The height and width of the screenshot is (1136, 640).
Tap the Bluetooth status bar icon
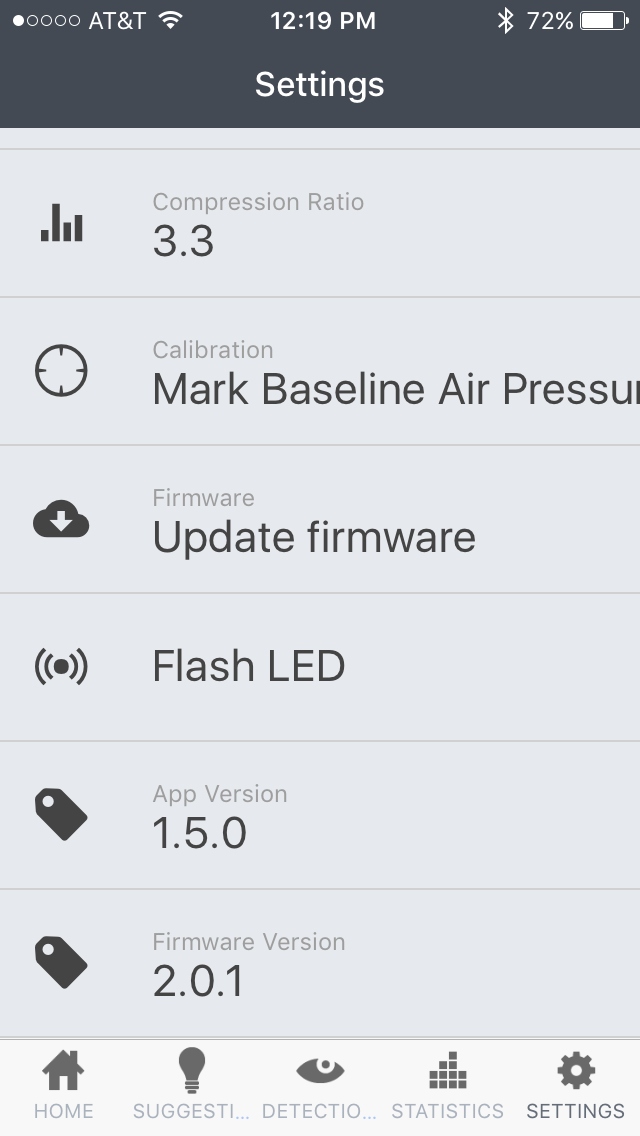tap(506, 20)
